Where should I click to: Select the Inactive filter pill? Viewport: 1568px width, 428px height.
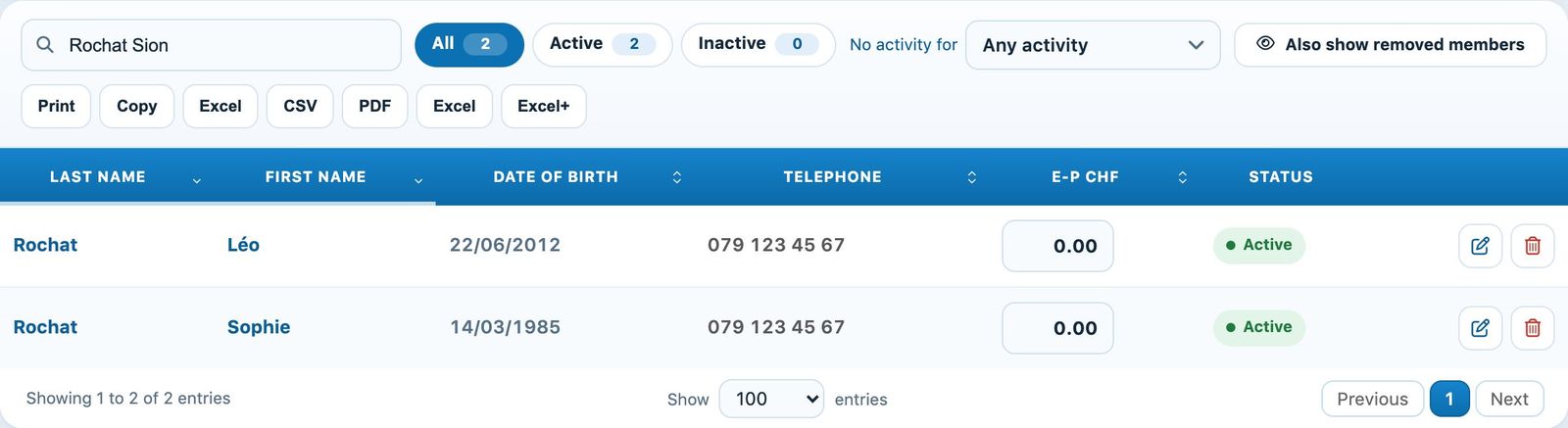click(758, 45)
